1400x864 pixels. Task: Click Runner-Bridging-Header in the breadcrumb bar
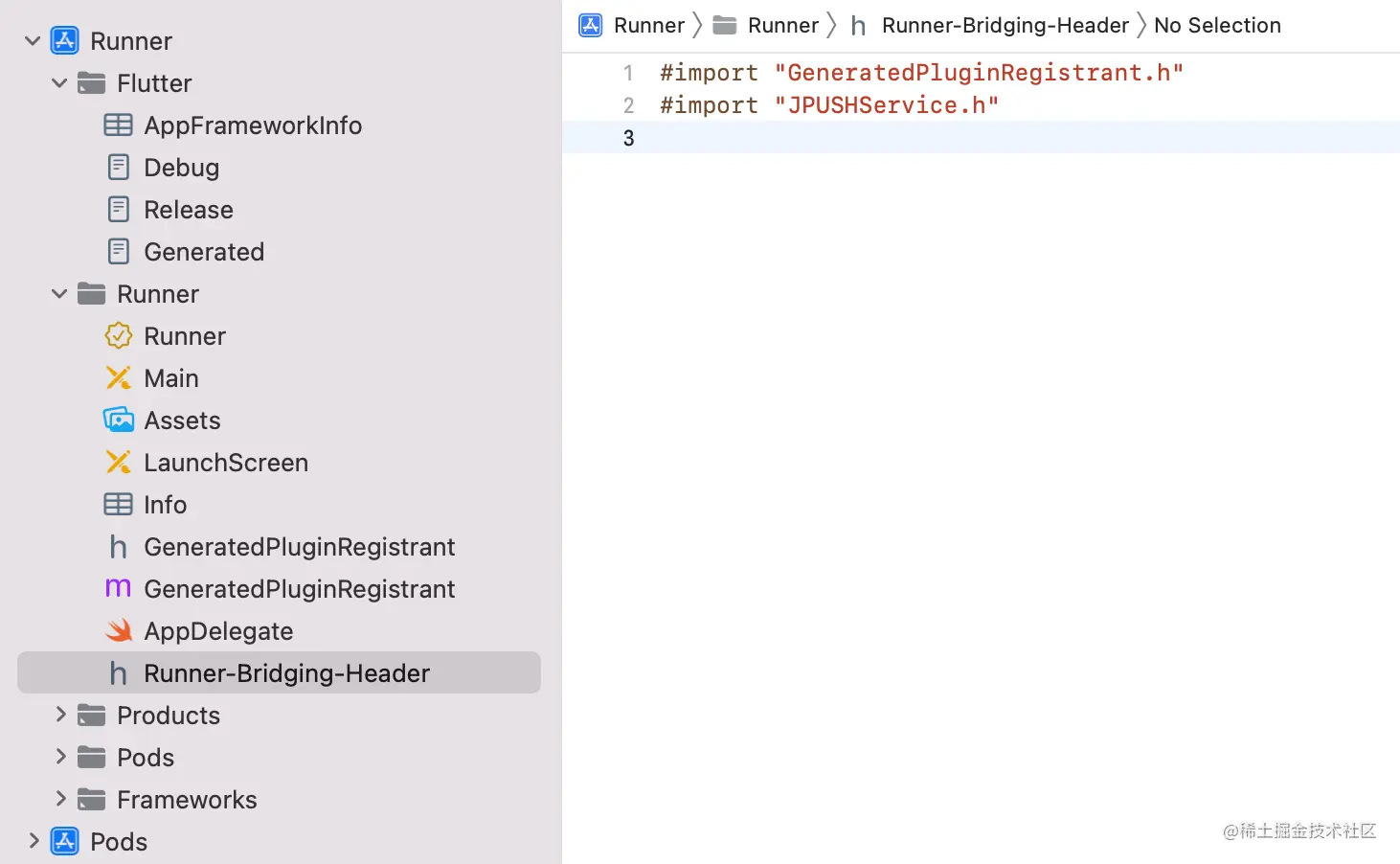pos(1005,25)
